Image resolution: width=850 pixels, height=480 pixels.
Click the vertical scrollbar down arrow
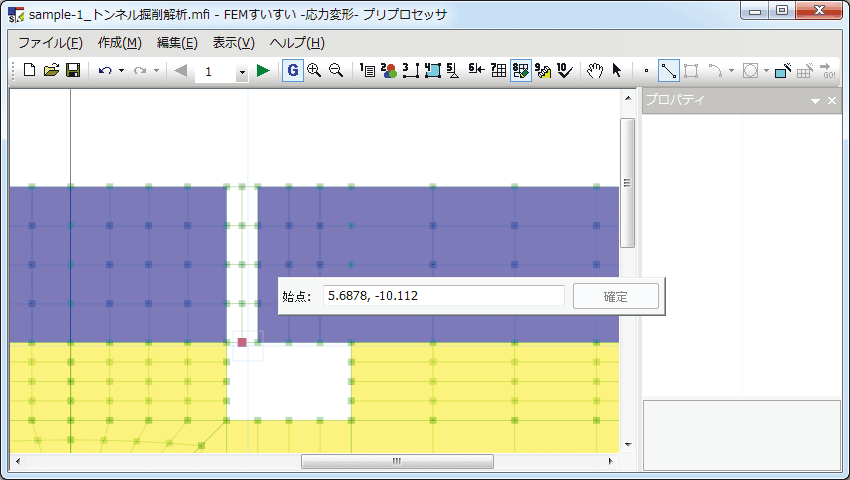(x=628, y=445)
